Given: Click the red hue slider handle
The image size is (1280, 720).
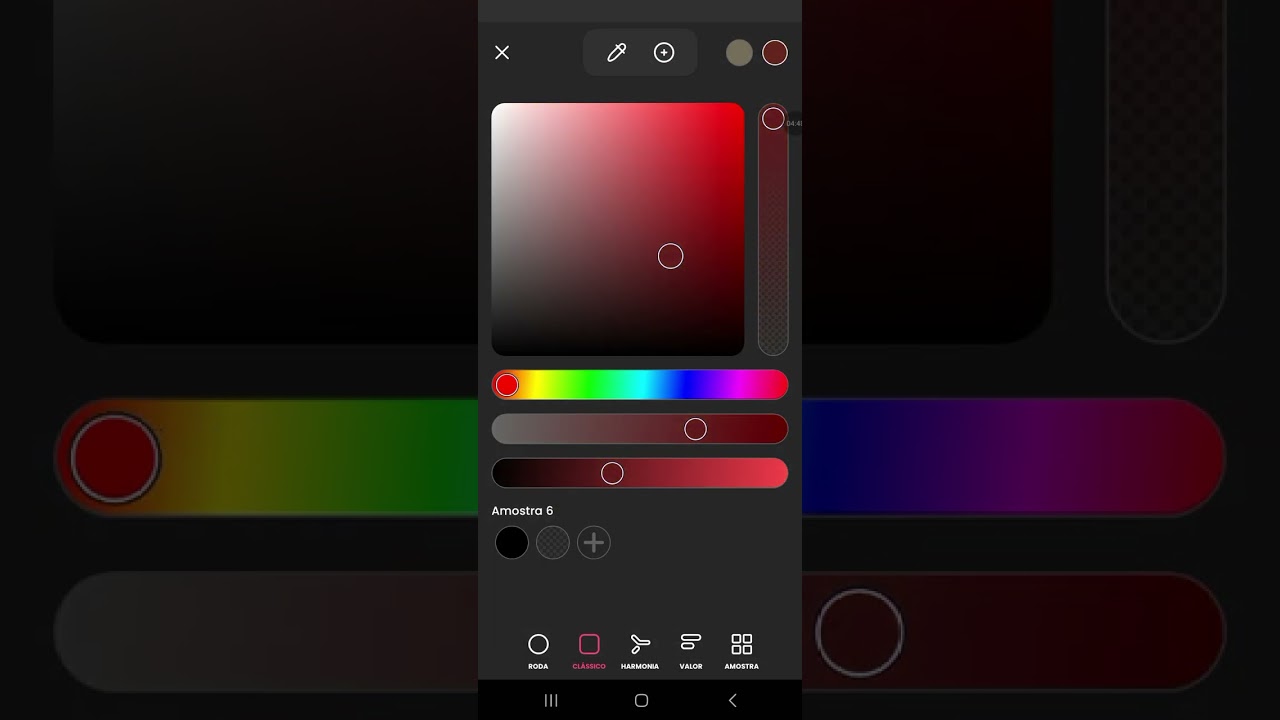Looking at the screenshot, I should 507,385.
